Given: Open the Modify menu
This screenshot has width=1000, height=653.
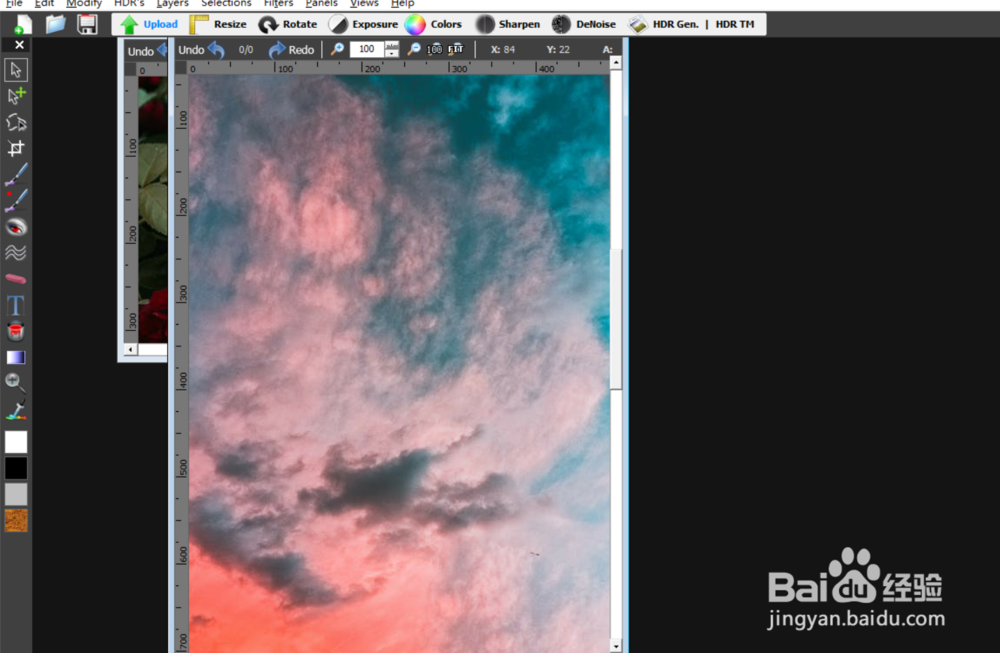Looking at the screenshot, I should click(84, 4).
